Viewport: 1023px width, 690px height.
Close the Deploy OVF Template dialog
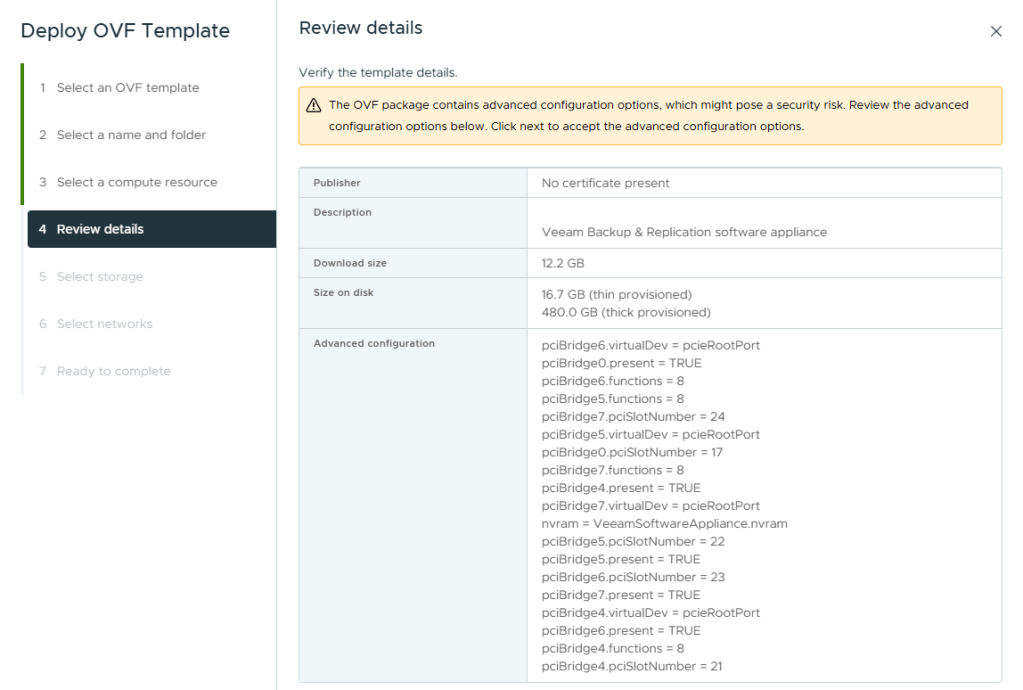pyautogui.click(x=995, y=32)
